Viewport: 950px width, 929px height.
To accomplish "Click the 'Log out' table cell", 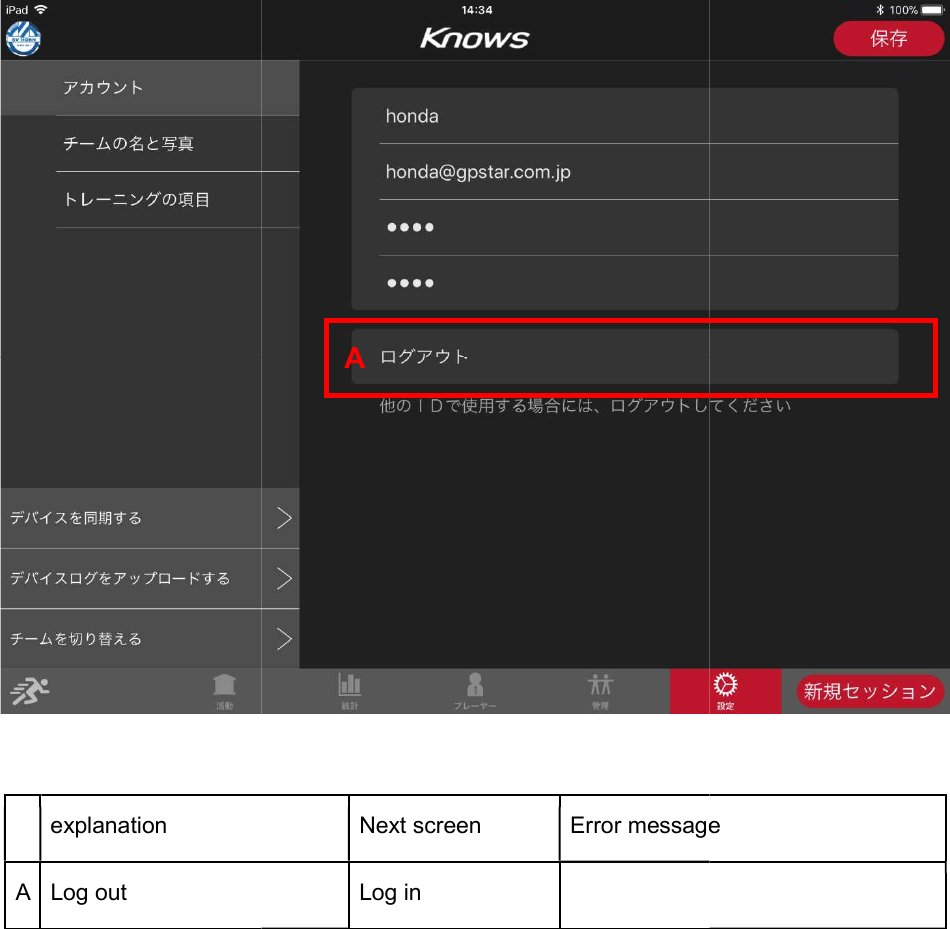I will click(x=194, y=893).
